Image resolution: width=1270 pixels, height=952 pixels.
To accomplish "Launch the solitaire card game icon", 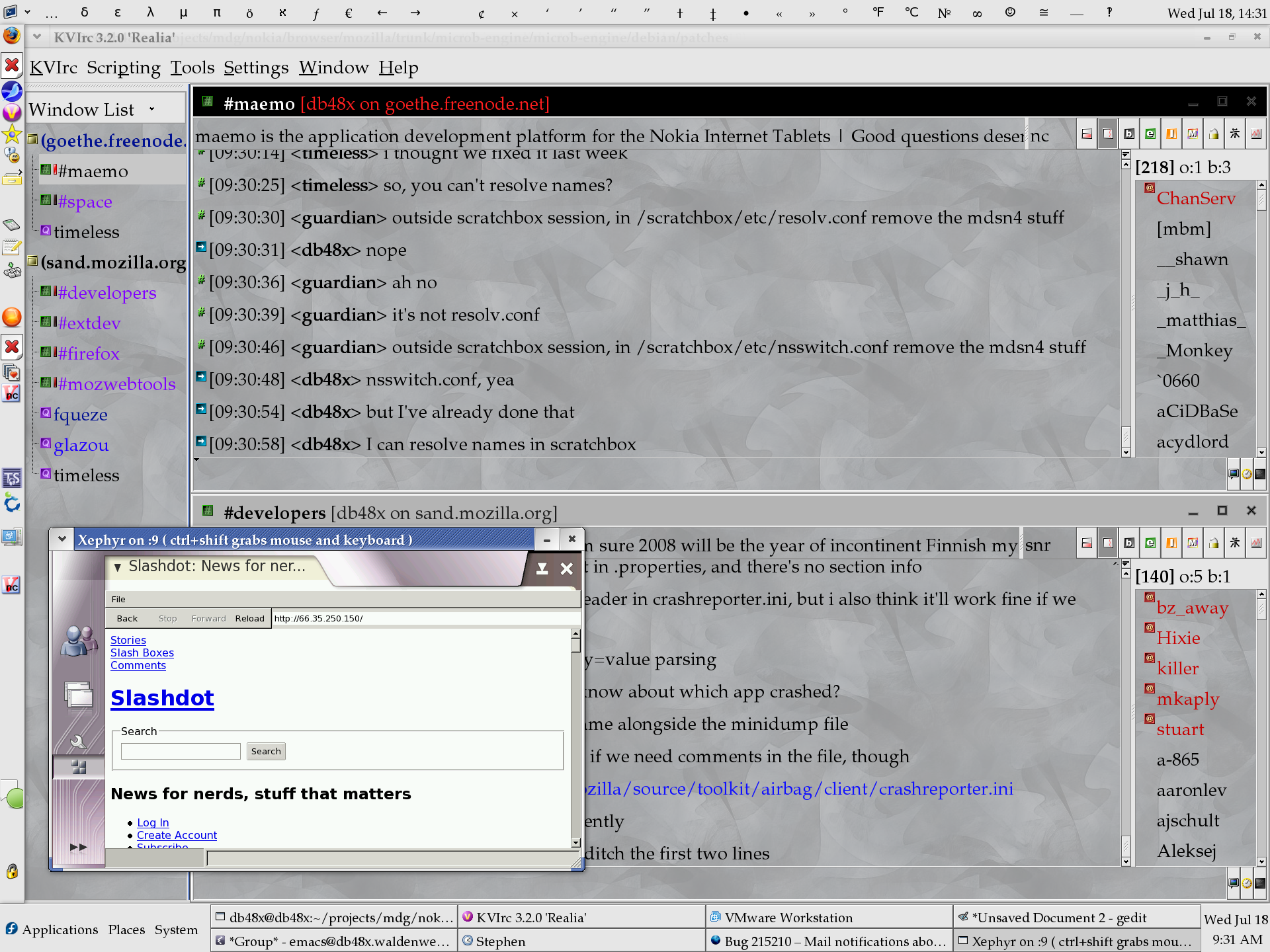I will 12,373.
